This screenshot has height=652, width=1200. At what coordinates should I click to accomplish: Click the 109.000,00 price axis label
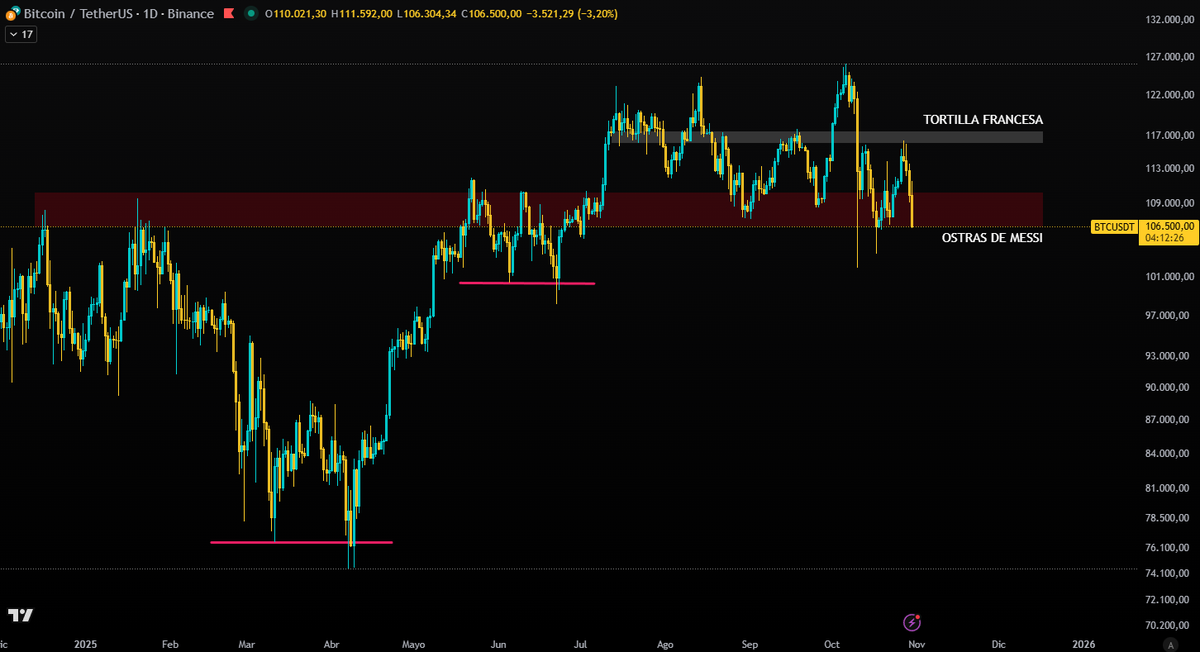[1168, 203]
